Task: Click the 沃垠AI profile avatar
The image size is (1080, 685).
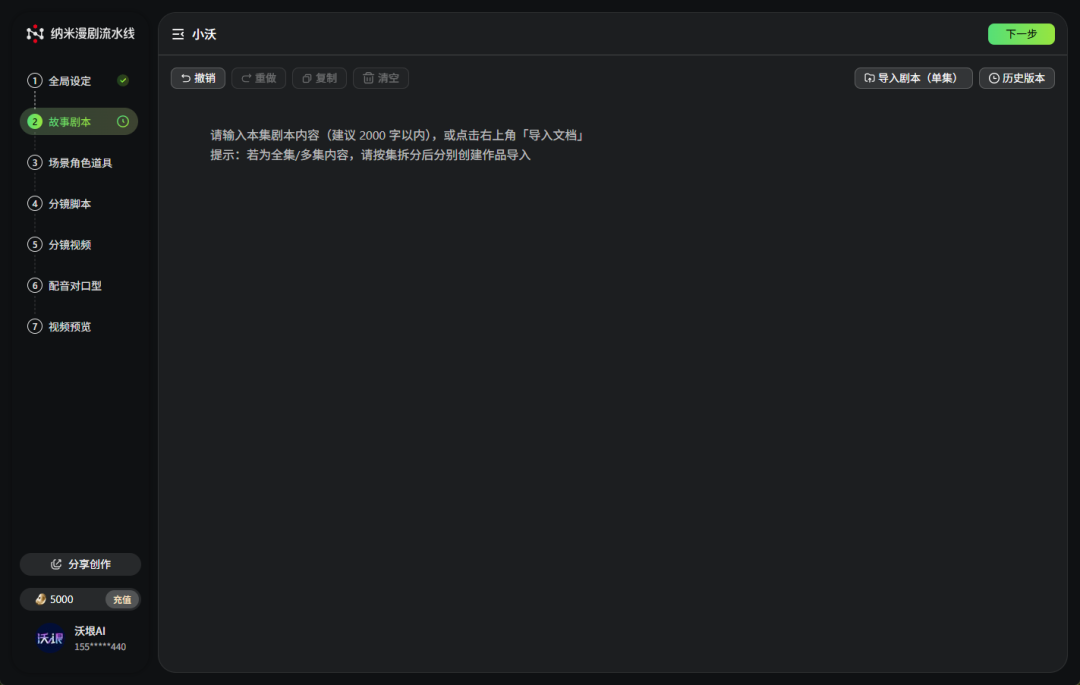Action: (50, 638)
